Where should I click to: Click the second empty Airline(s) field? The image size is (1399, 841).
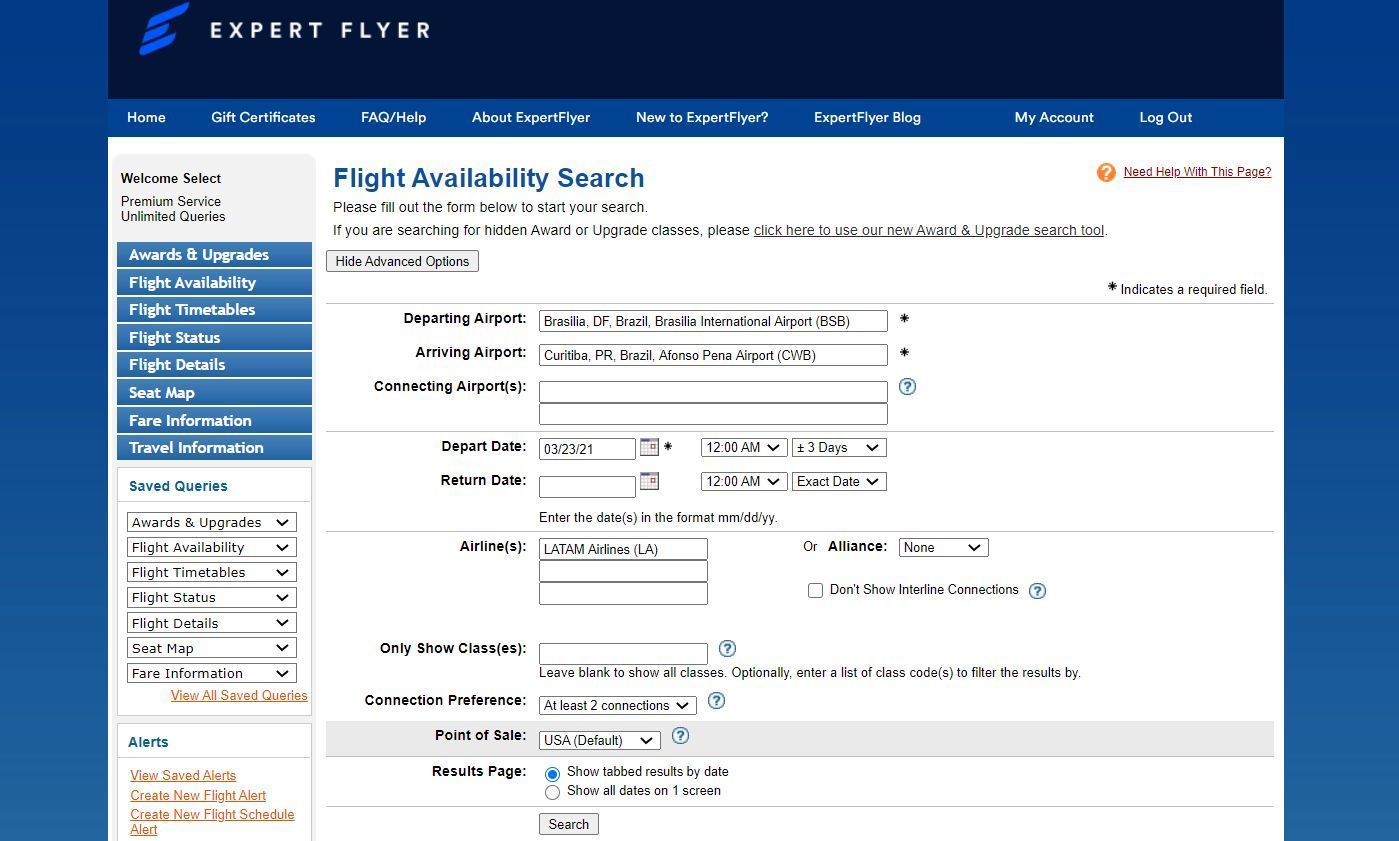[623, 571]
